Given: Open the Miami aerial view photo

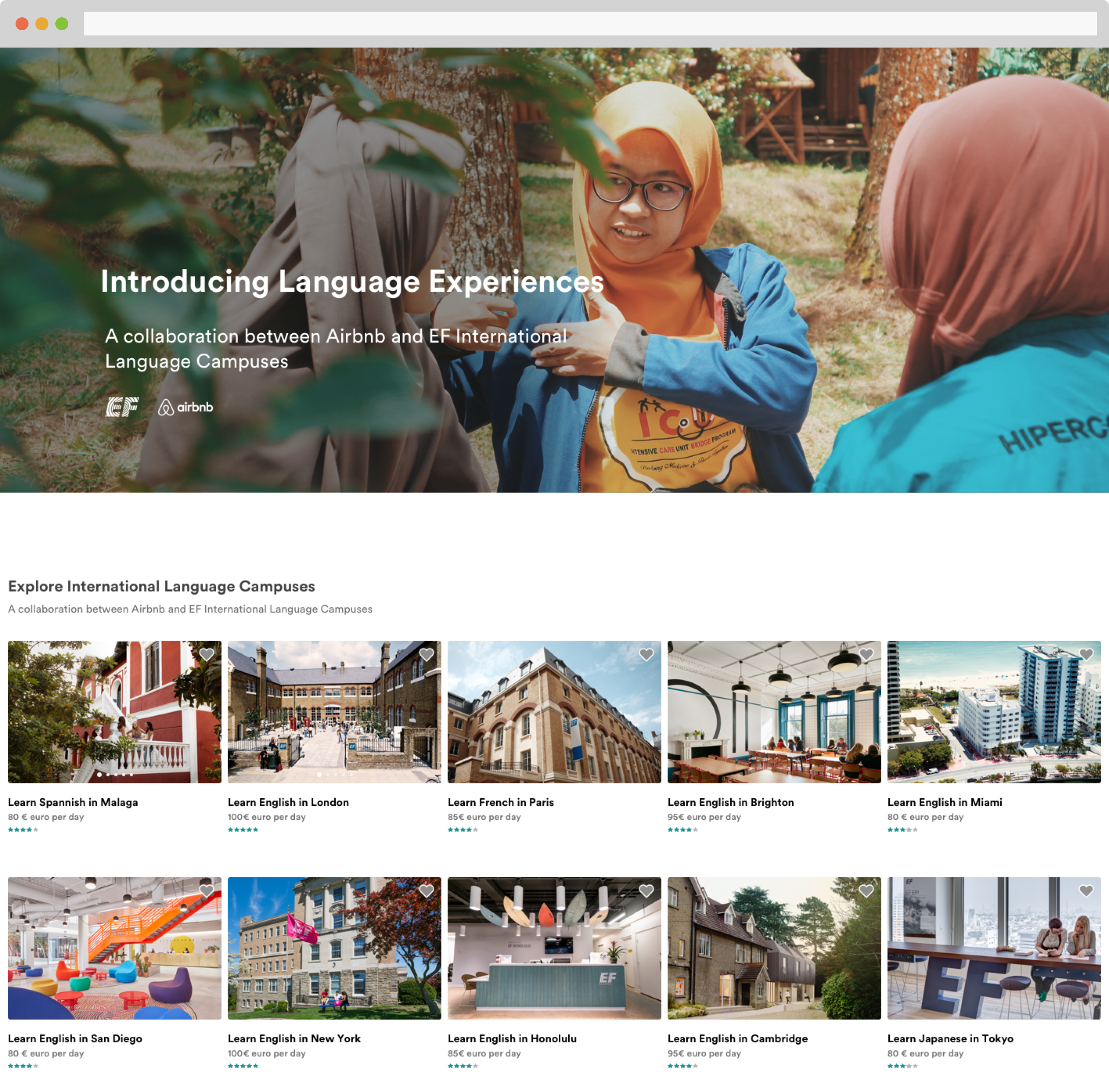Looking at the screenshot, I should pyautogui.click(x=994, y=712).
